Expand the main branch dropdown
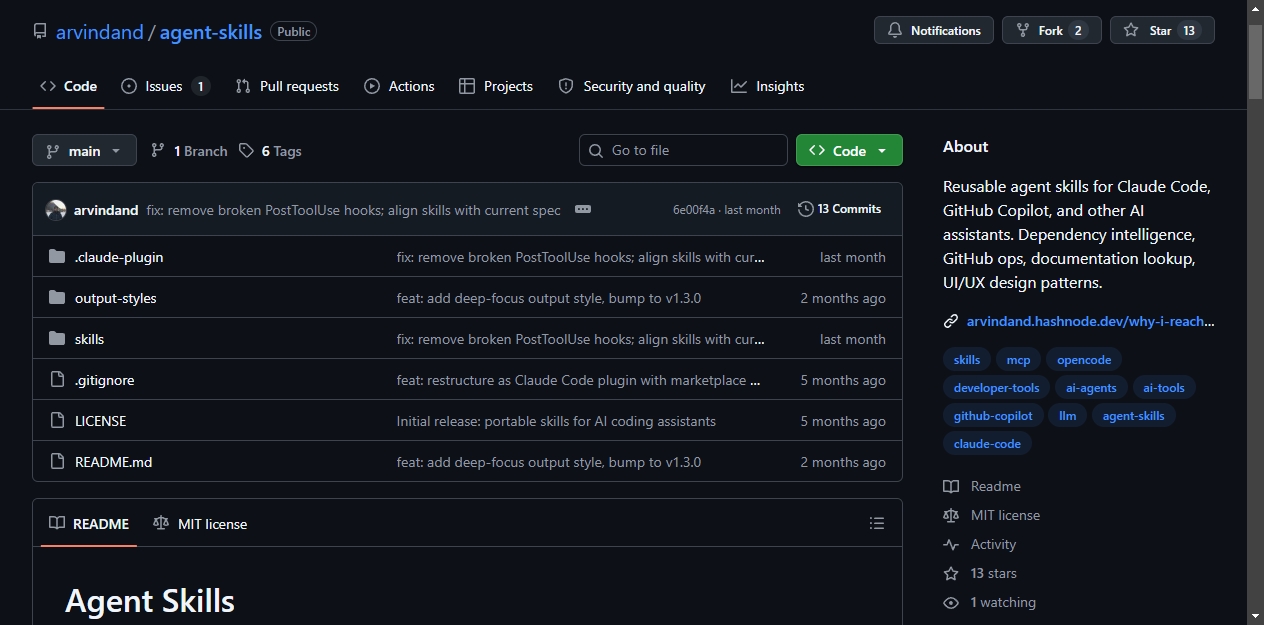The height and width of the screenshot is (625, 1264). (x=84, y=150)
